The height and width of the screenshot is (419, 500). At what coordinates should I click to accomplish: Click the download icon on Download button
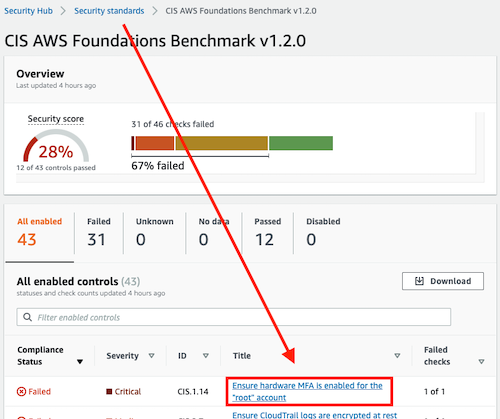[419, 281]
